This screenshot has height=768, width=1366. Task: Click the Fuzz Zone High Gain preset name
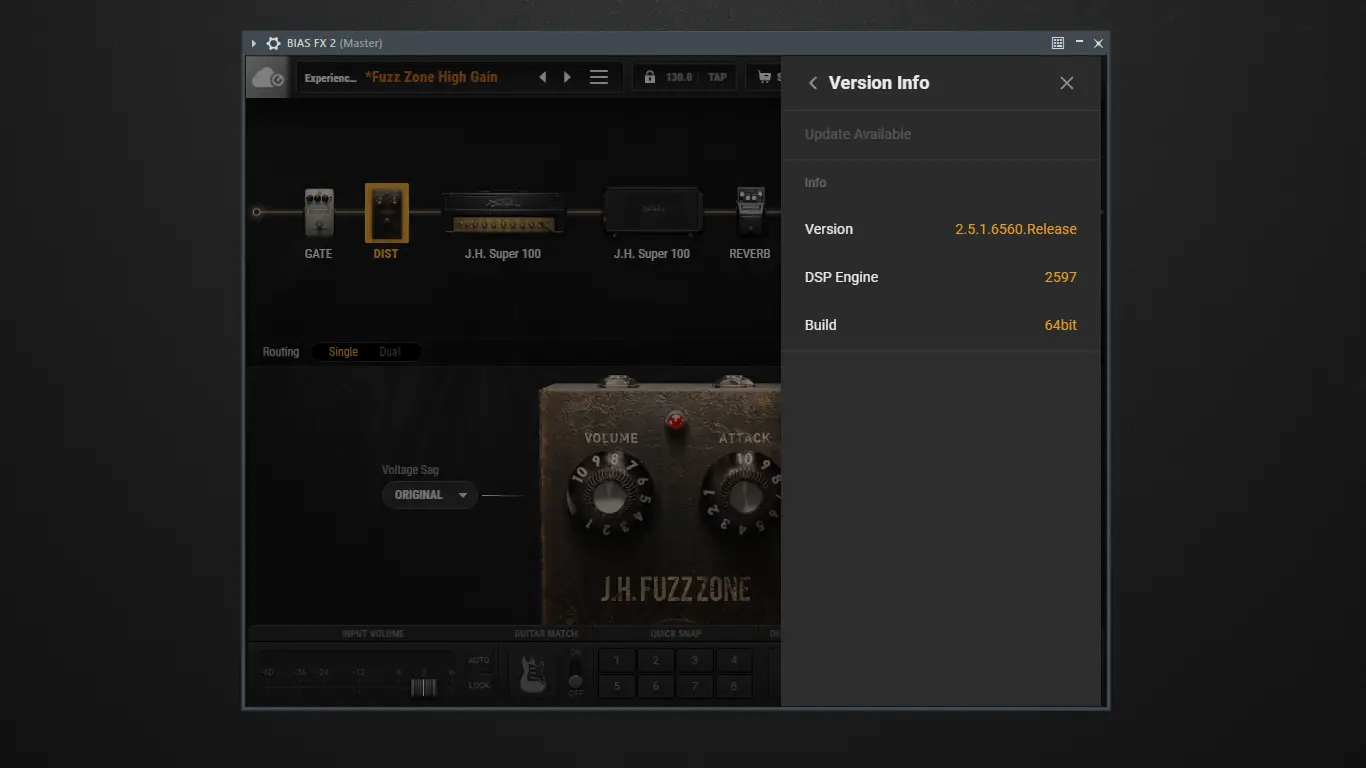coord(431,77)
